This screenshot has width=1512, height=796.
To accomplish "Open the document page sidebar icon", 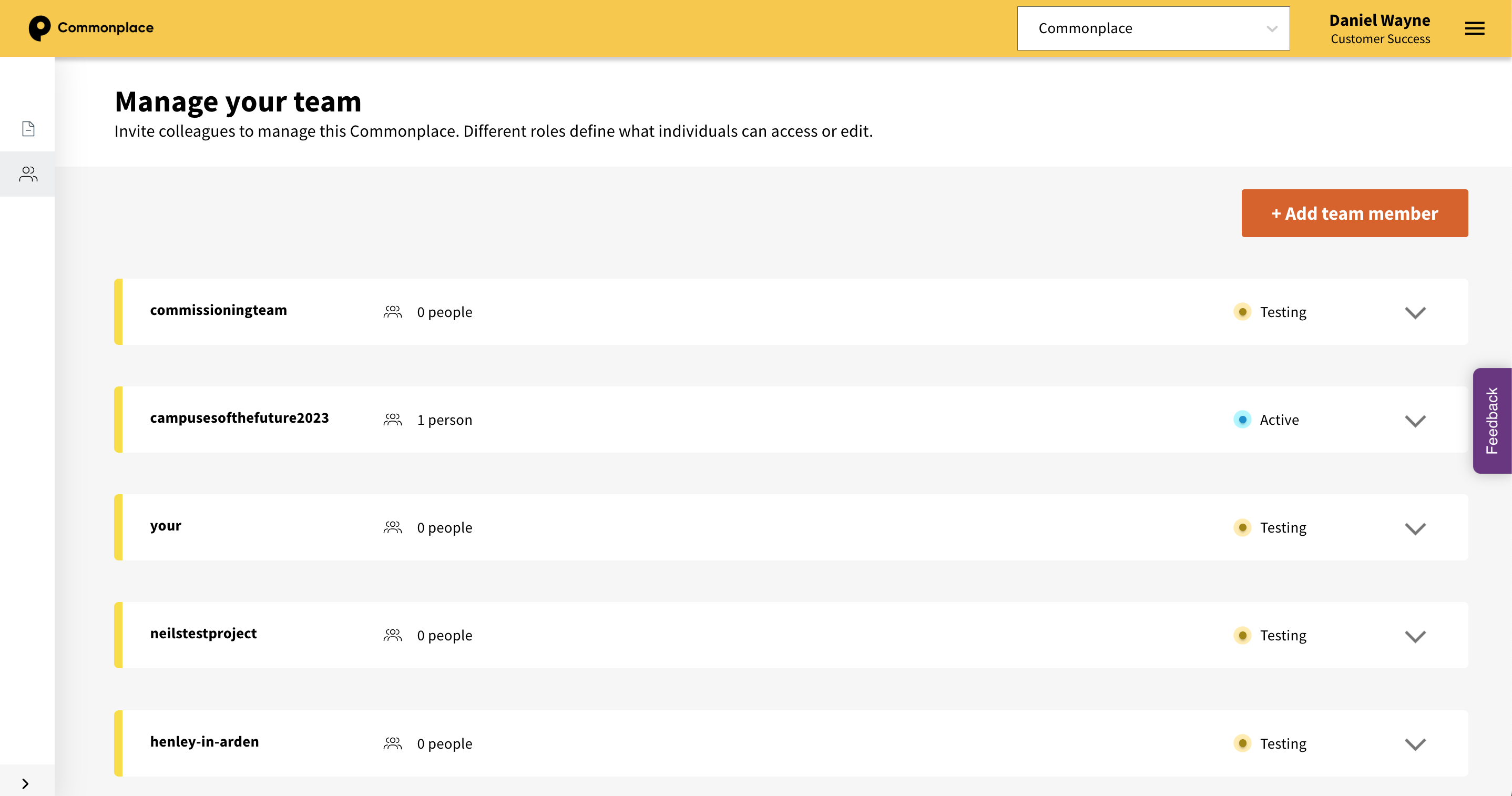I will click(x=28, y=129).
